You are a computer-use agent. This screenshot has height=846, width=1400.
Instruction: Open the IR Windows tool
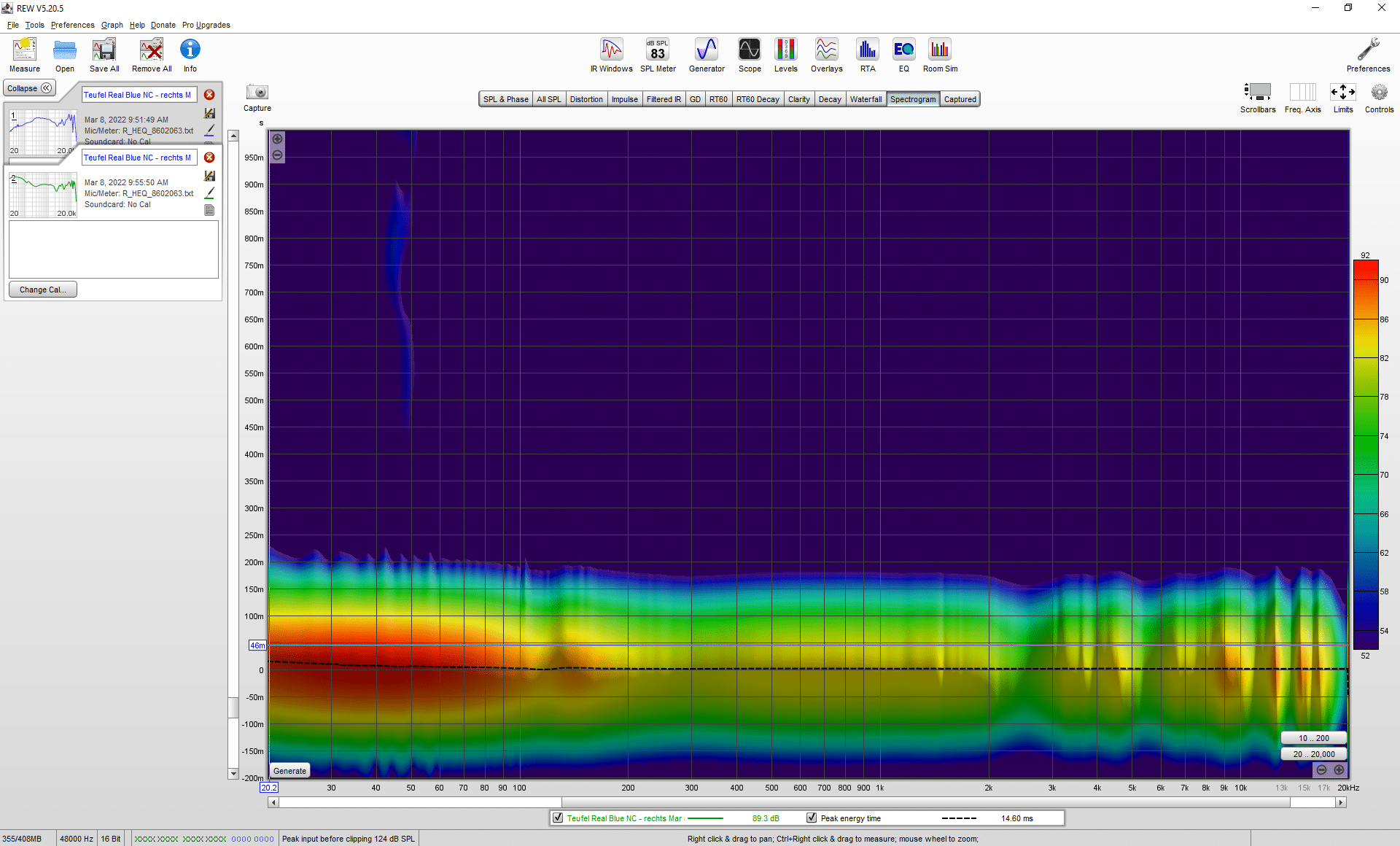(x=611, y=55)
